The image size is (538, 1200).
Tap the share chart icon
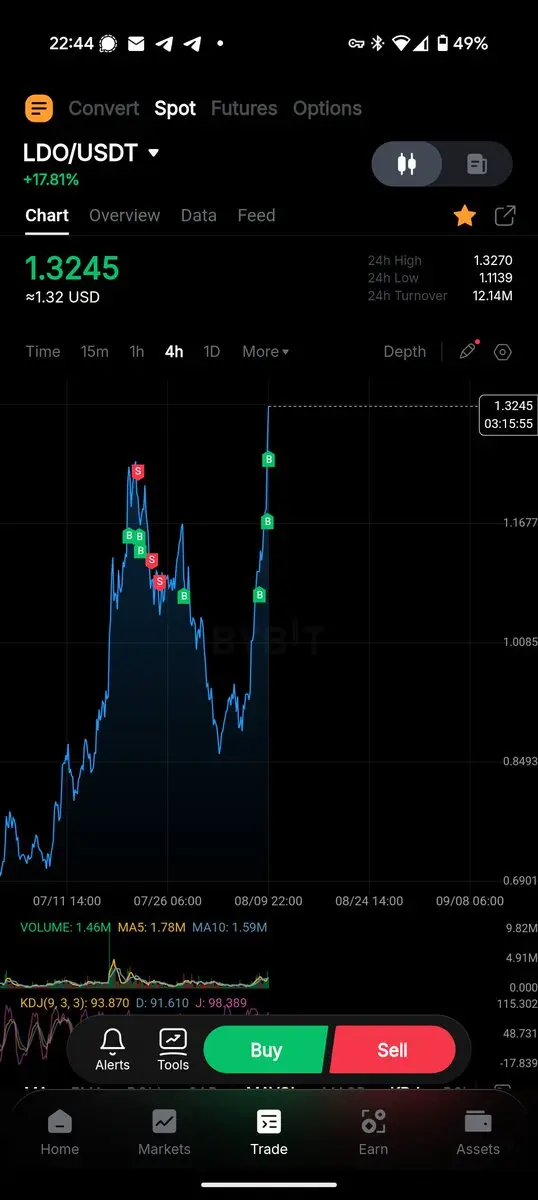coord(505,216)
